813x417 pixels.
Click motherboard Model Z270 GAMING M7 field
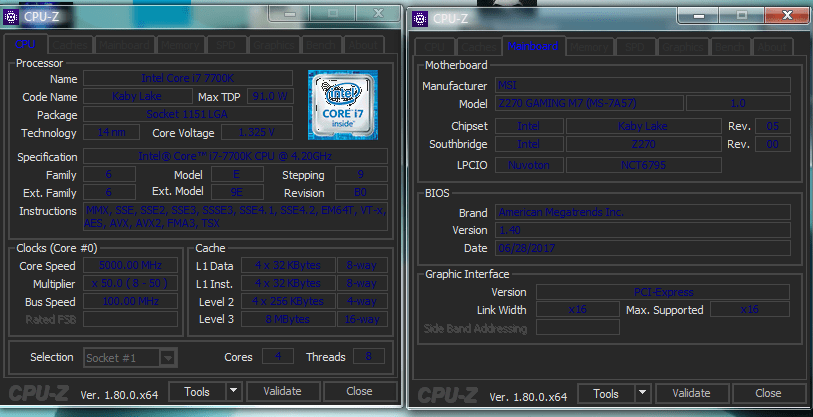[x=590, y=103]
